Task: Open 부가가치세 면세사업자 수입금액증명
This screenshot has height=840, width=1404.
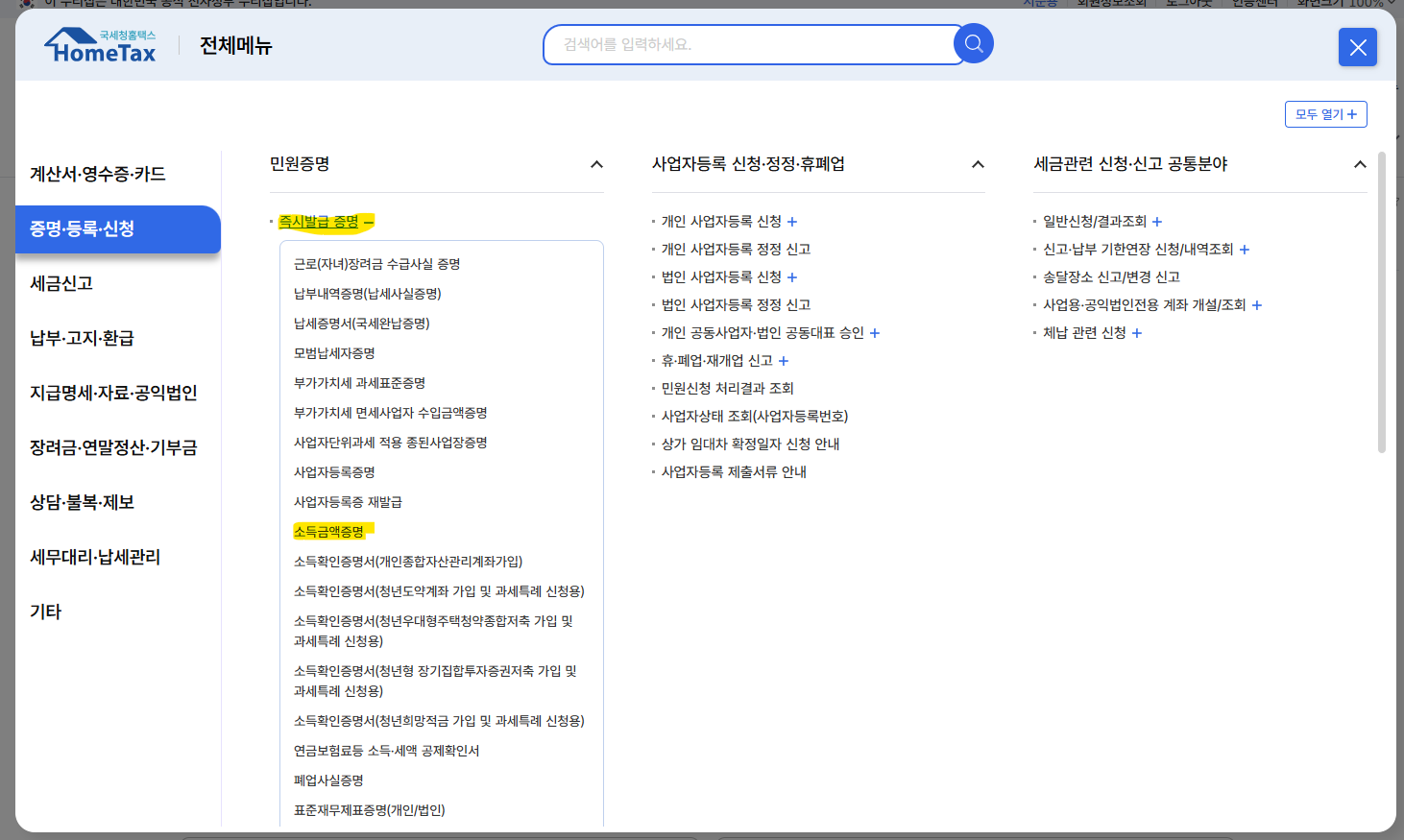Action: click(391, 413)
